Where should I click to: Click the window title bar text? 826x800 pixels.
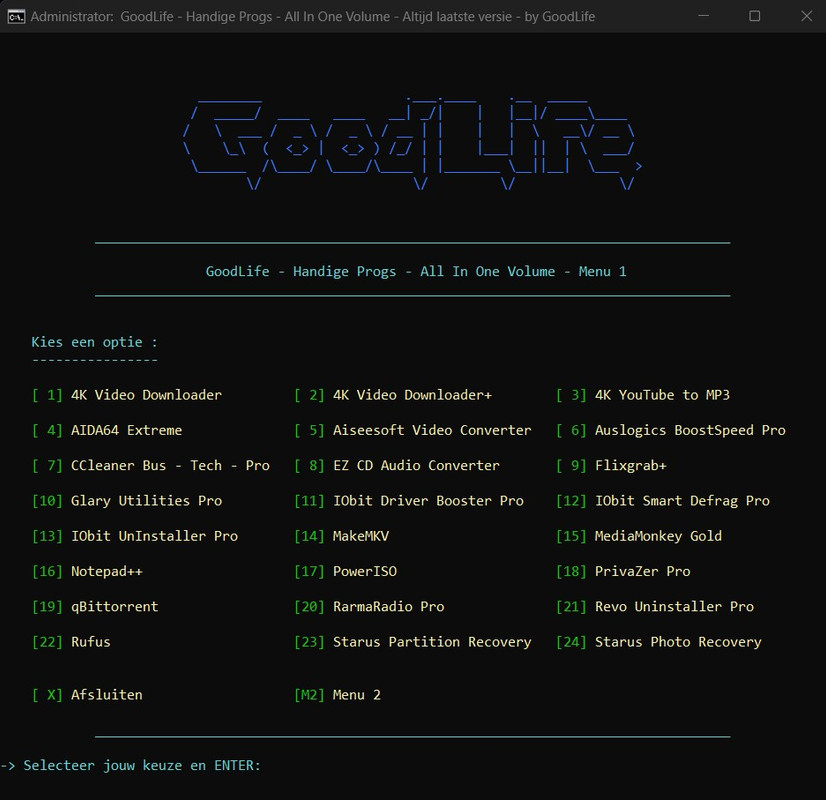click(313, 16)
